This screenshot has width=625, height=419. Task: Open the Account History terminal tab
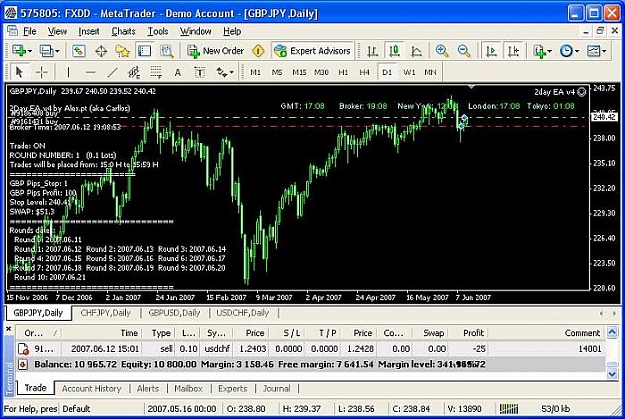click(91, 388)
